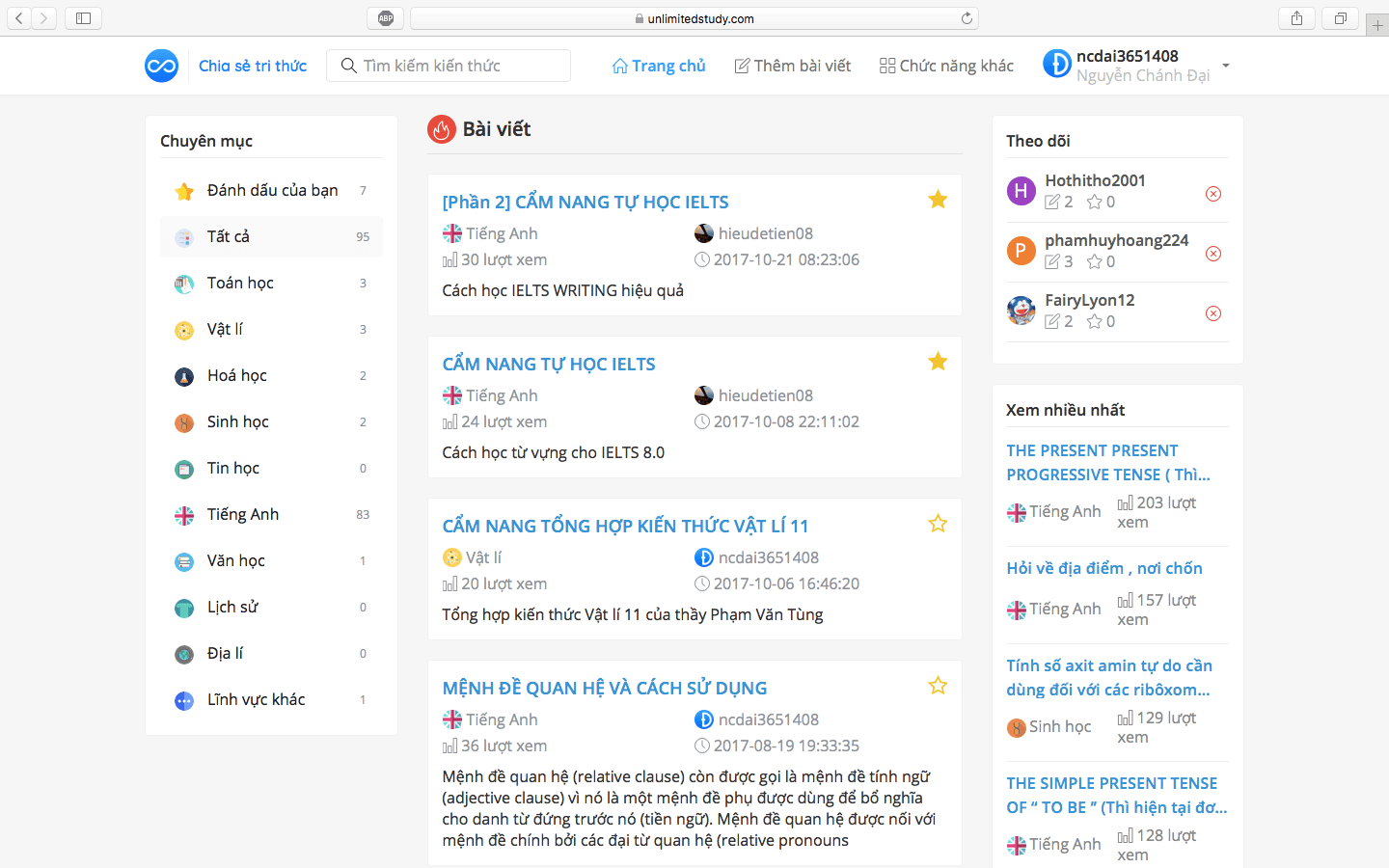Select the Tiếng Anh category
This screenshot has width=1389, height=868.
click(x=243, y=514)
